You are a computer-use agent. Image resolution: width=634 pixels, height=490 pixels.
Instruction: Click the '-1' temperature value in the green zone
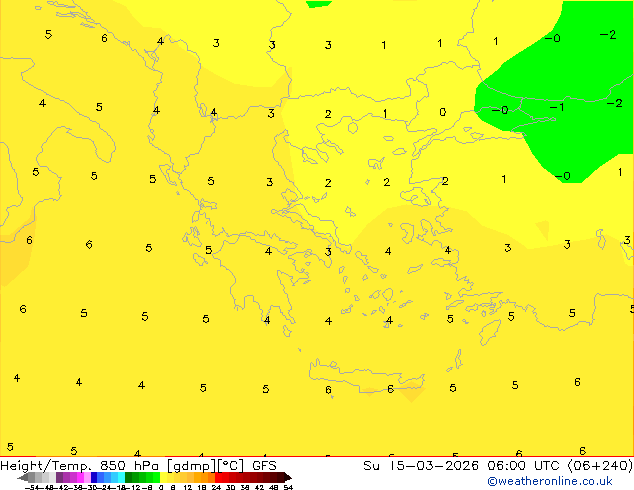coord(557,107)
